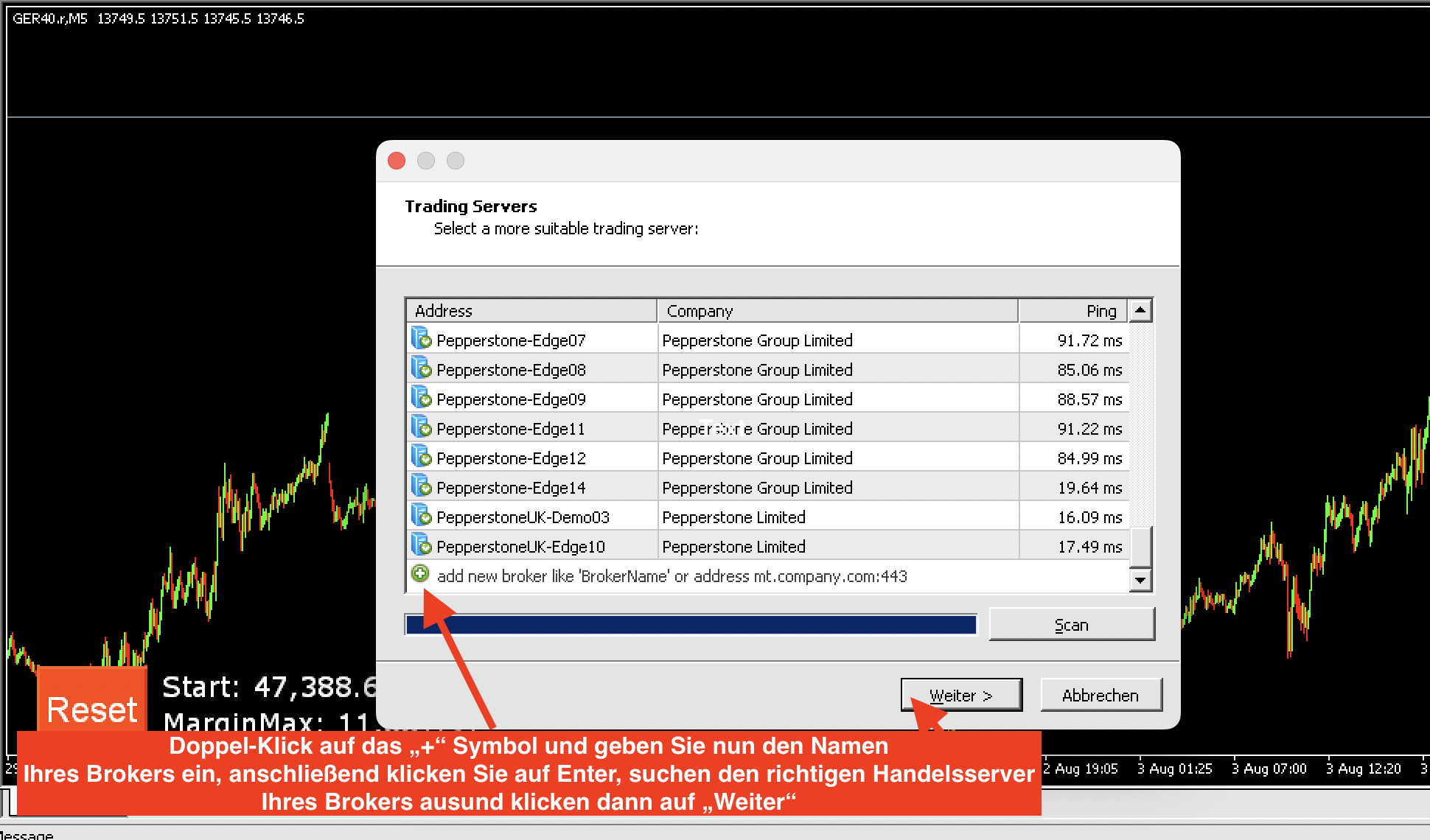
Task: Click the 91.72 ms ping value
Action: pyautogui.click(x=1089, y=340)
